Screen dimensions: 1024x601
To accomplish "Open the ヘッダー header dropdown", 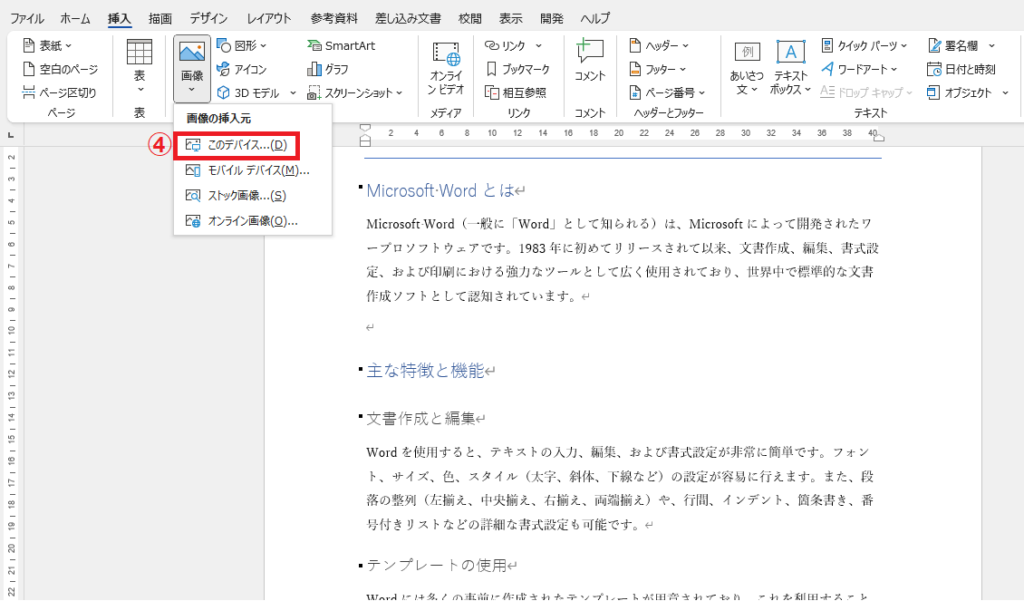I will [x=658, y=46].
